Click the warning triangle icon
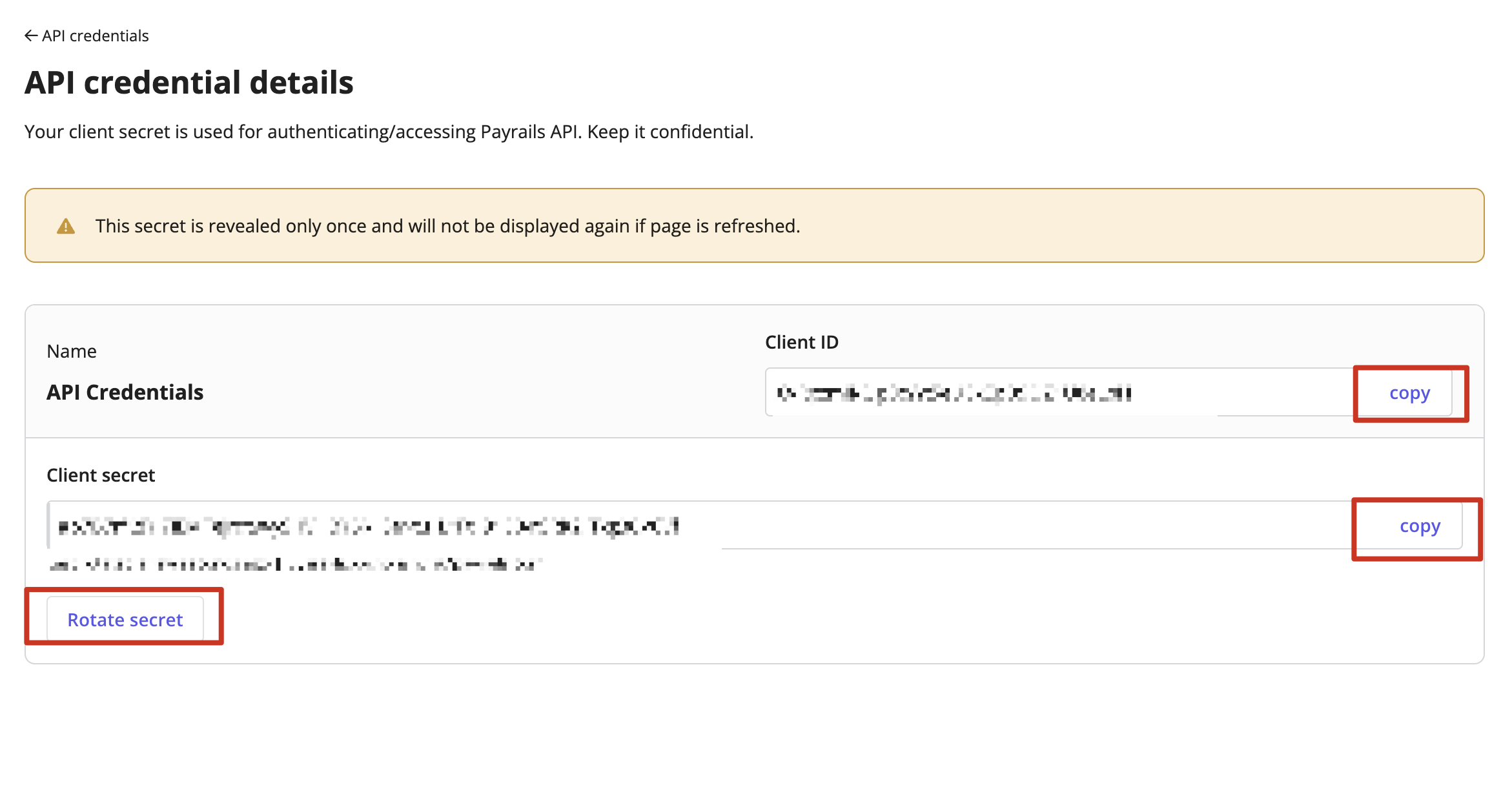Image resolution: width=1512 pixels, height=789 pixels. (x=66, y=226)
